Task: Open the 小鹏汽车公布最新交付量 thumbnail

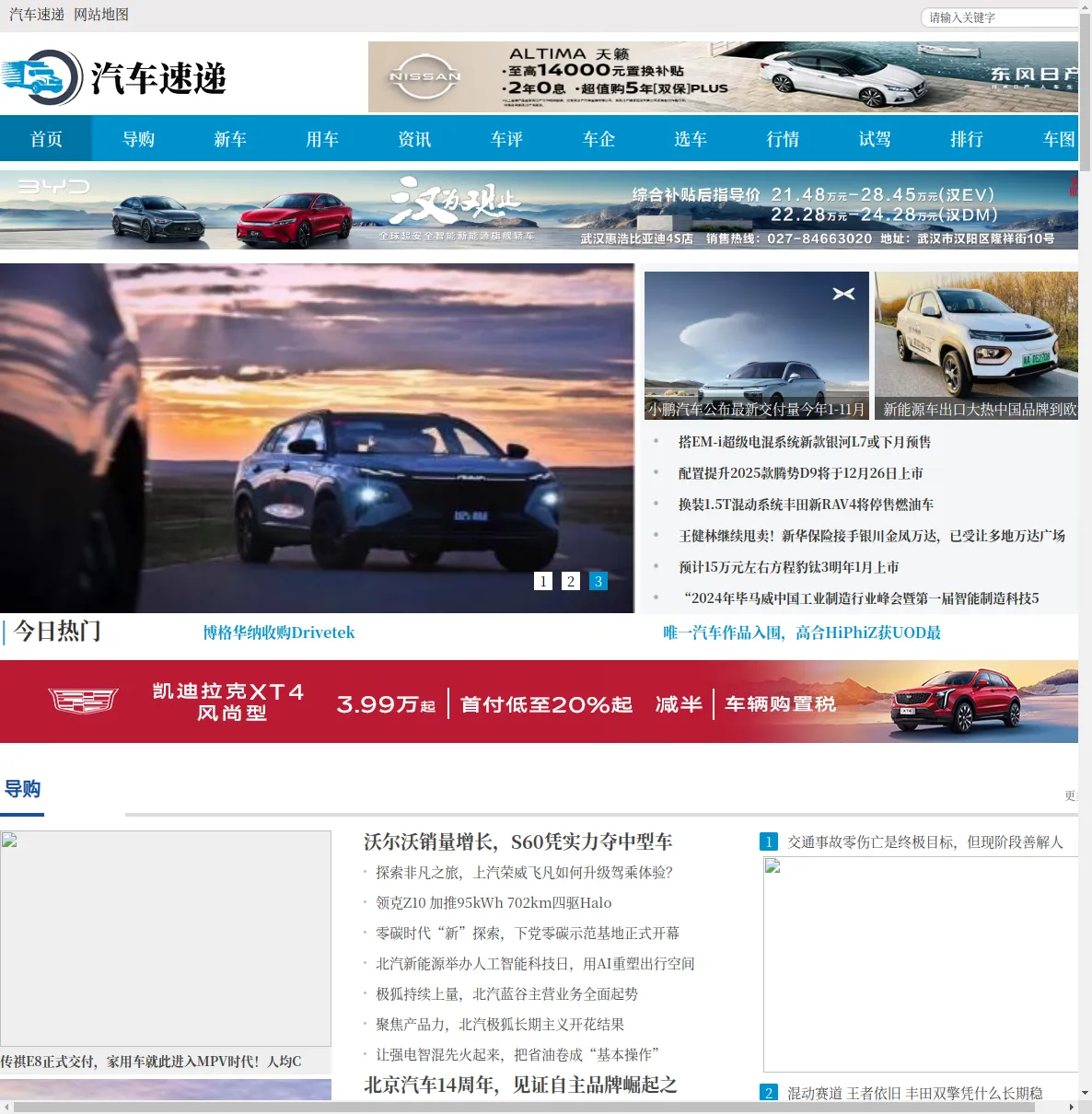Action: (x=757, y=345)
